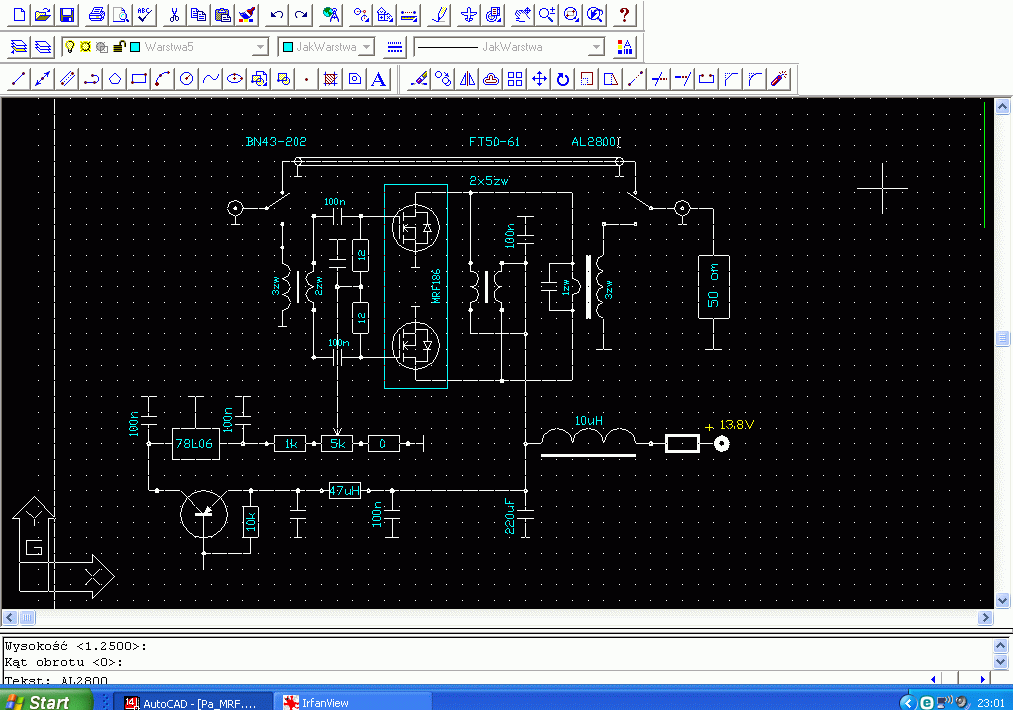Viewport: 1013px width, 710px height.
Task: Select the Line drawing tool
Action: pyautogui.click(x=18, y=79)
